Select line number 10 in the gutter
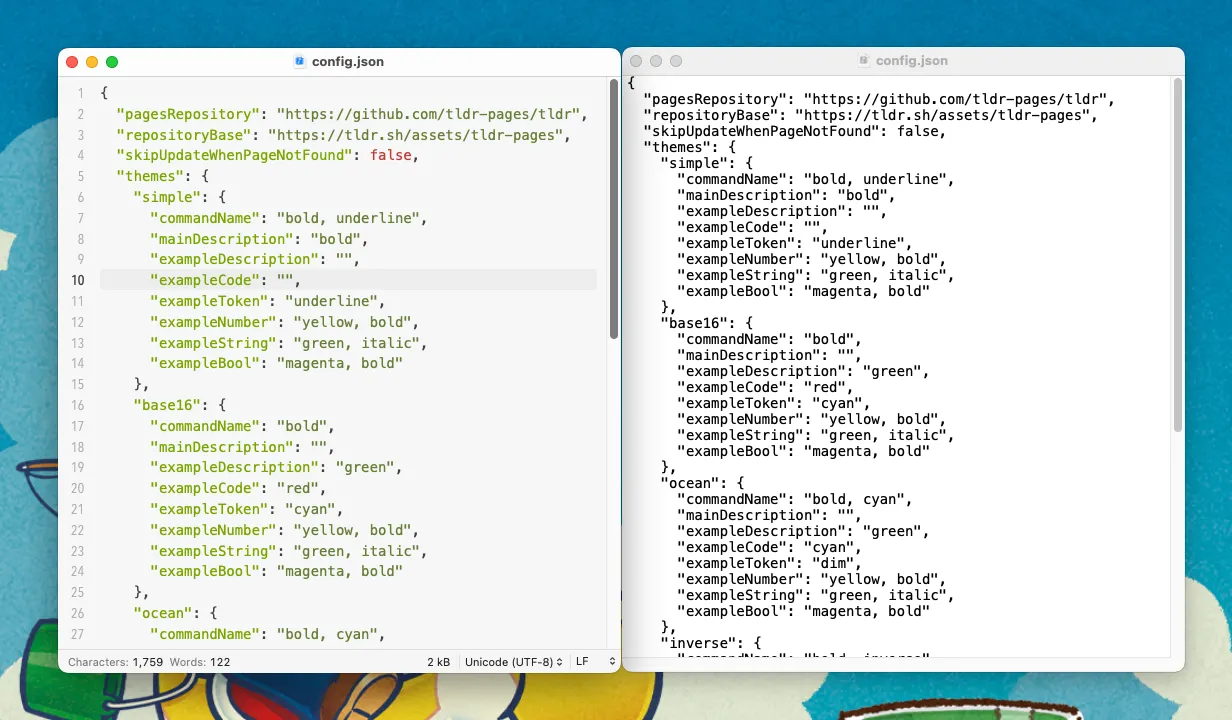The height and width of the screenshot is (720, 1232). click(77, 280)
